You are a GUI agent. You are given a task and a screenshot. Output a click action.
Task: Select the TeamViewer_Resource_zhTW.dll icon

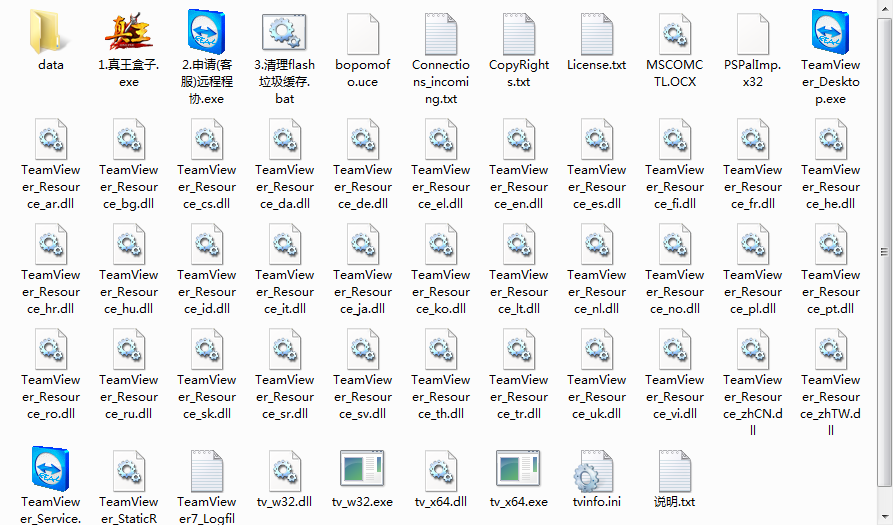[831, 348]
